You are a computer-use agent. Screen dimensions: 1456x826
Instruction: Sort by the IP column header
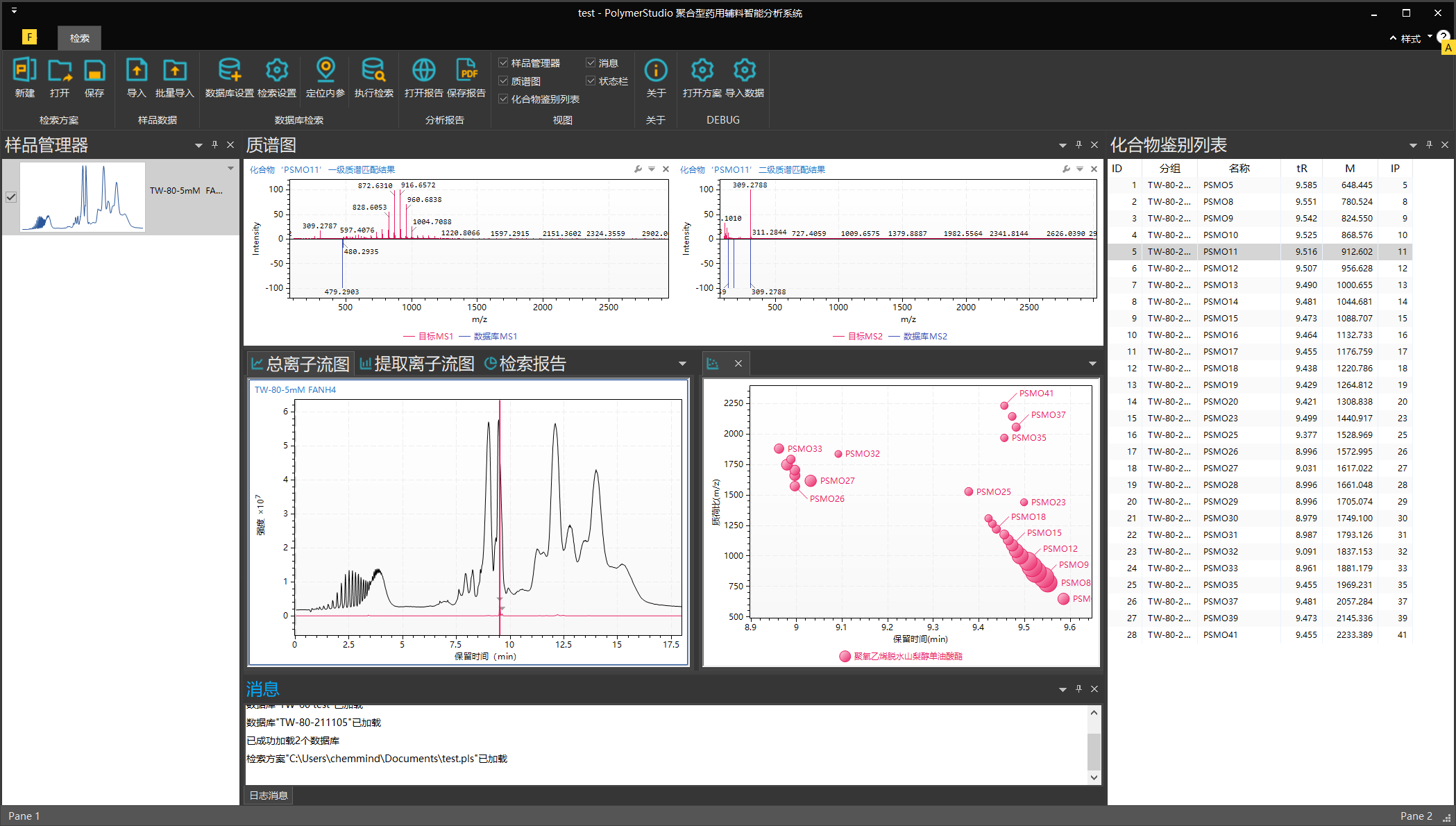point(1395,168)
